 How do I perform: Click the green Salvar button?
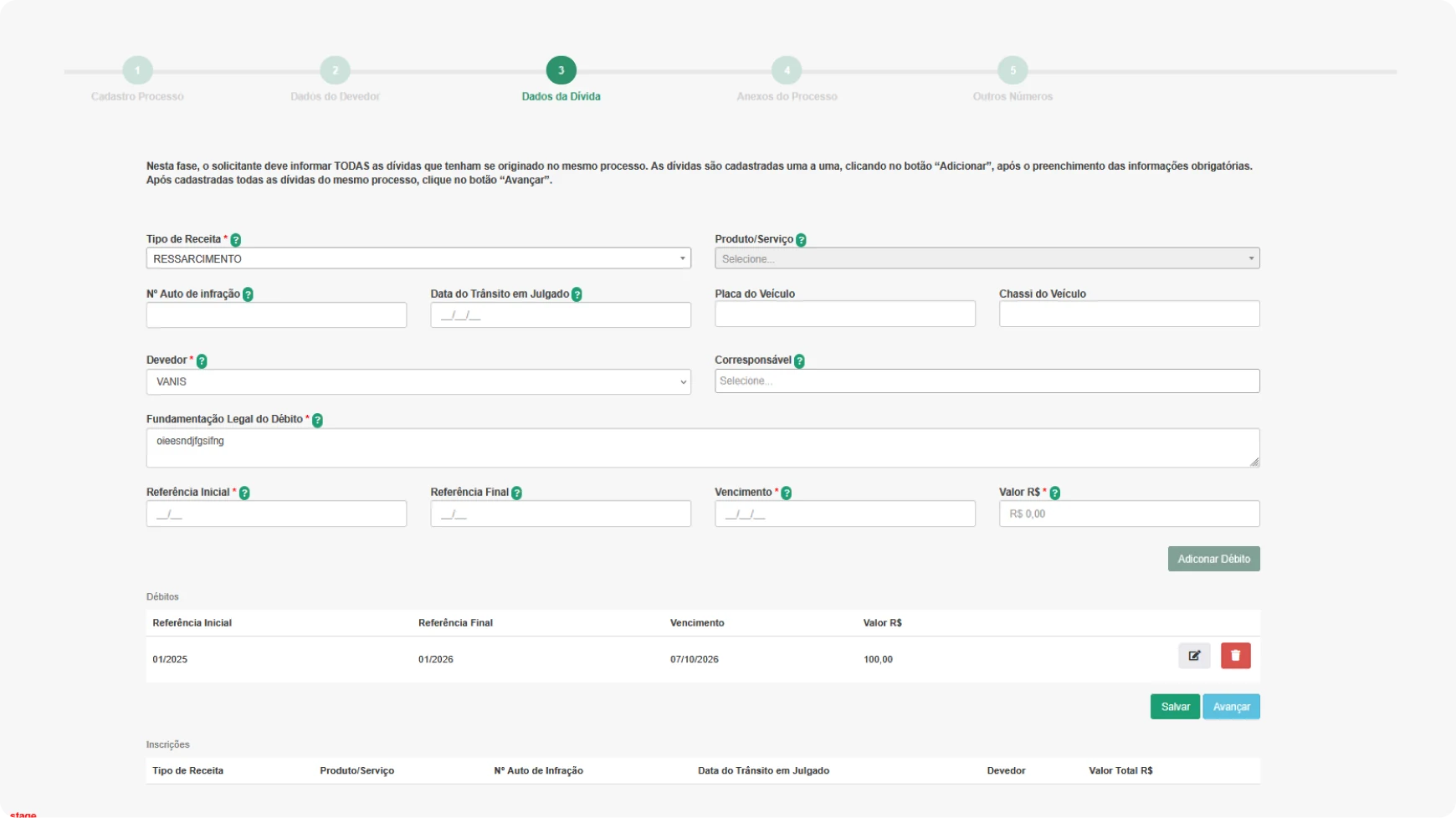(1175, 707)
